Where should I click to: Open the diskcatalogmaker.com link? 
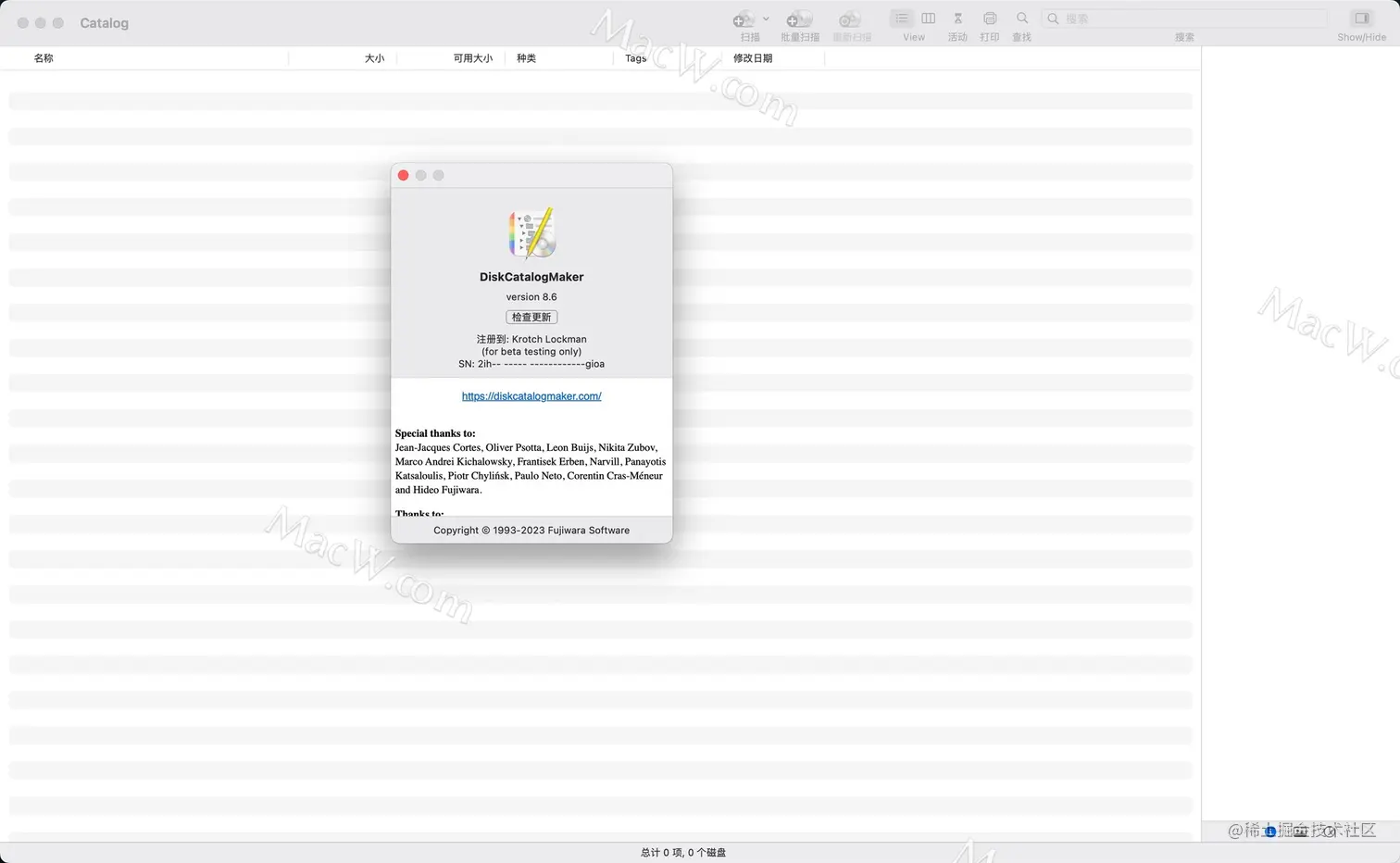click(531, 396)
